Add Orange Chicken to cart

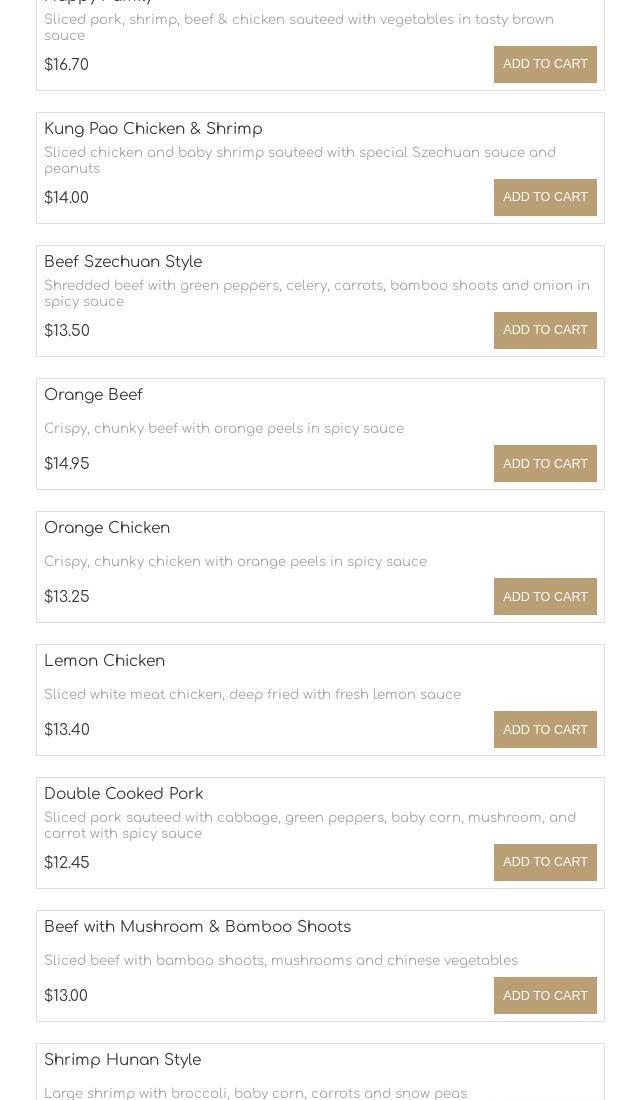(545, 596)
